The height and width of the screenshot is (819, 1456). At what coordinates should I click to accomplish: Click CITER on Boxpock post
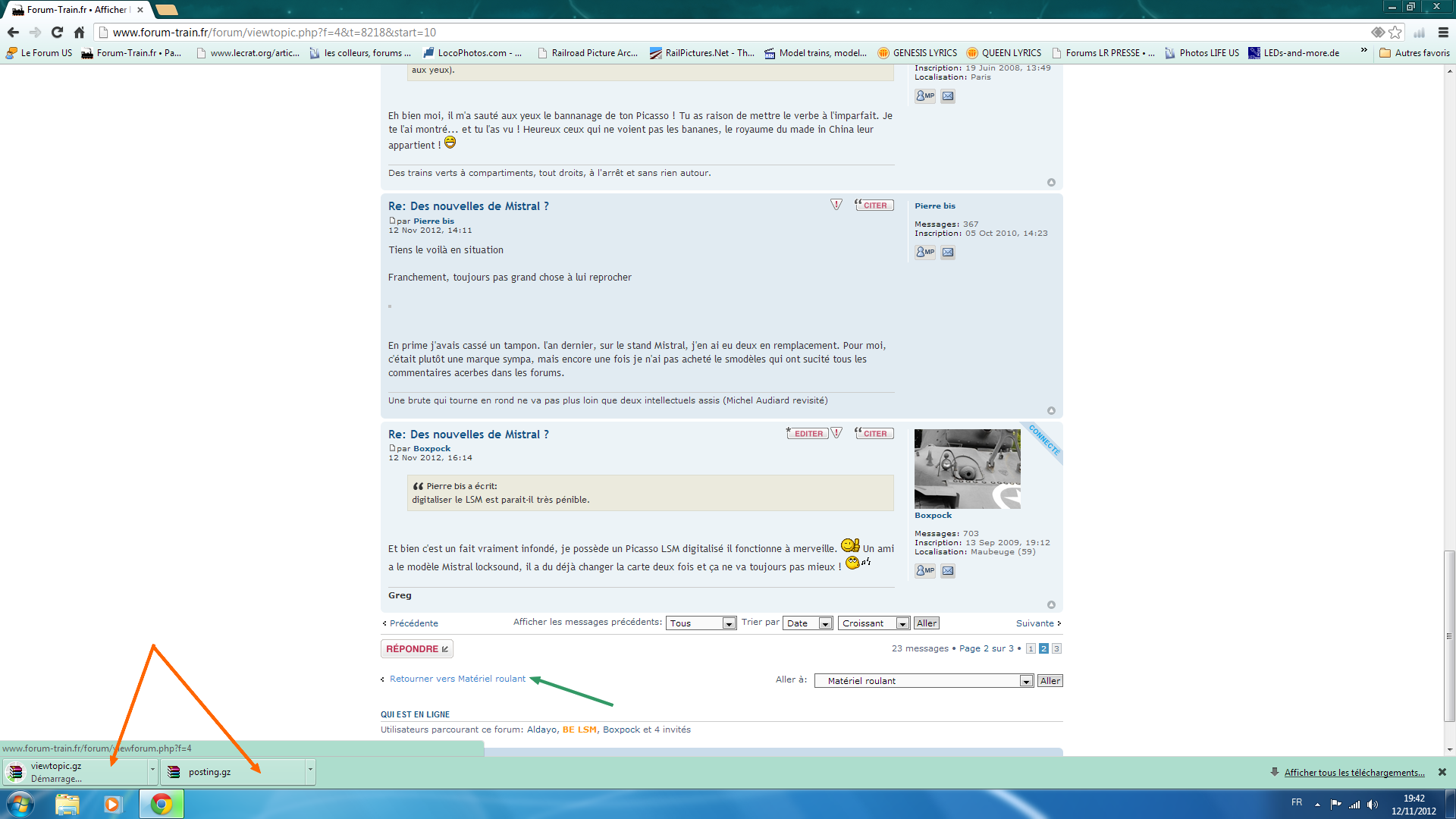(874, 434)
